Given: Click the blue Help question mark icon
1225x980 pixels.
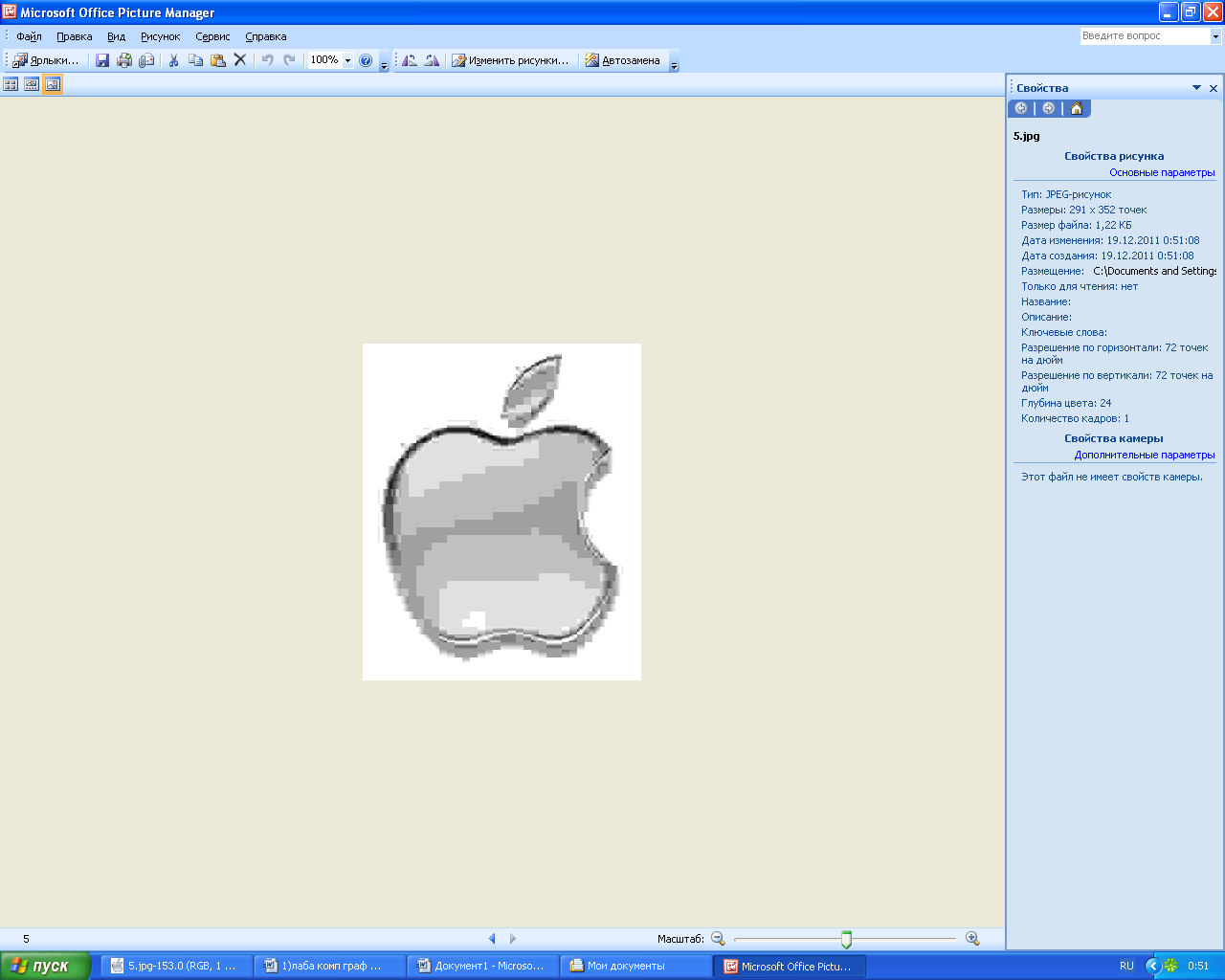Looking at the screenshot, I should [x=366, y=60].
